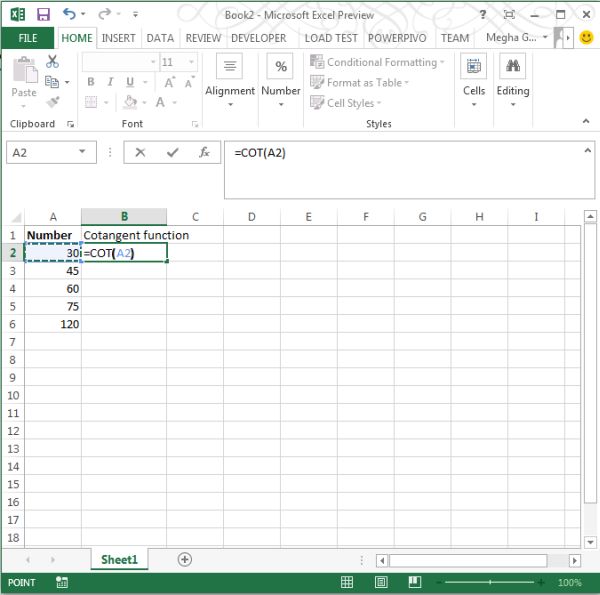Click the formula bar text =COT(A2)
This screenshot has width=600, height=595.
coord(260,153)
